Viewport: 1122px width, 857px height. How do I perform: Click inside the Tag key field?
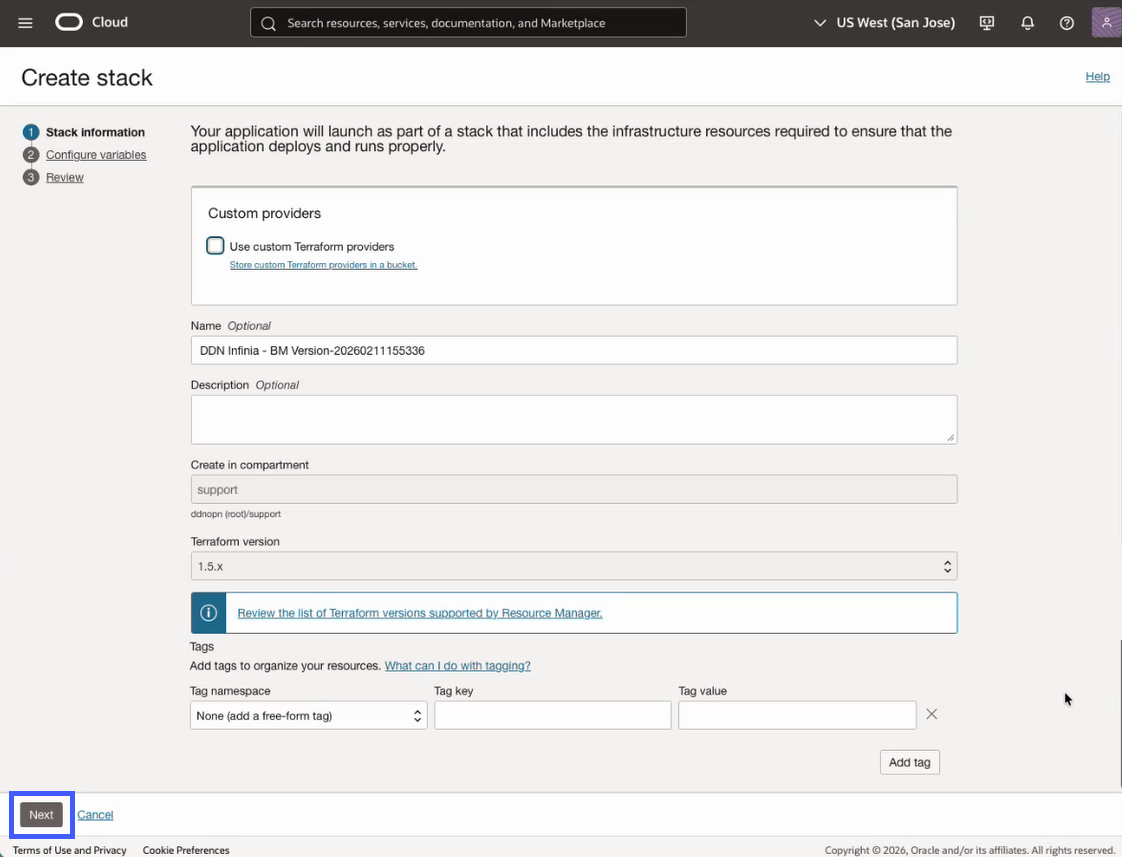tap(552, 714)
